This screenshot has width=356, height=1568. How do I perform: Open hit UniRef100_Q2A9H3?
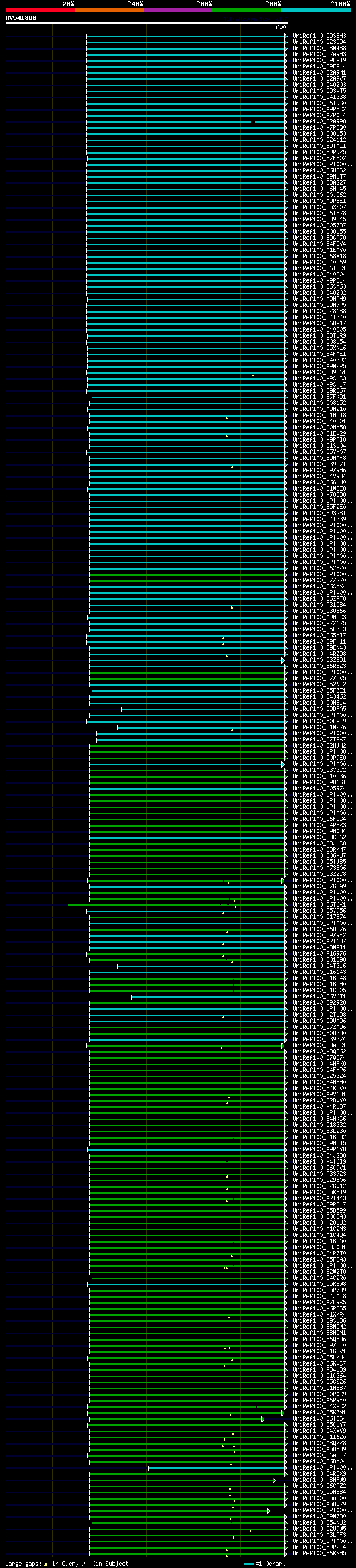(319, 54)
